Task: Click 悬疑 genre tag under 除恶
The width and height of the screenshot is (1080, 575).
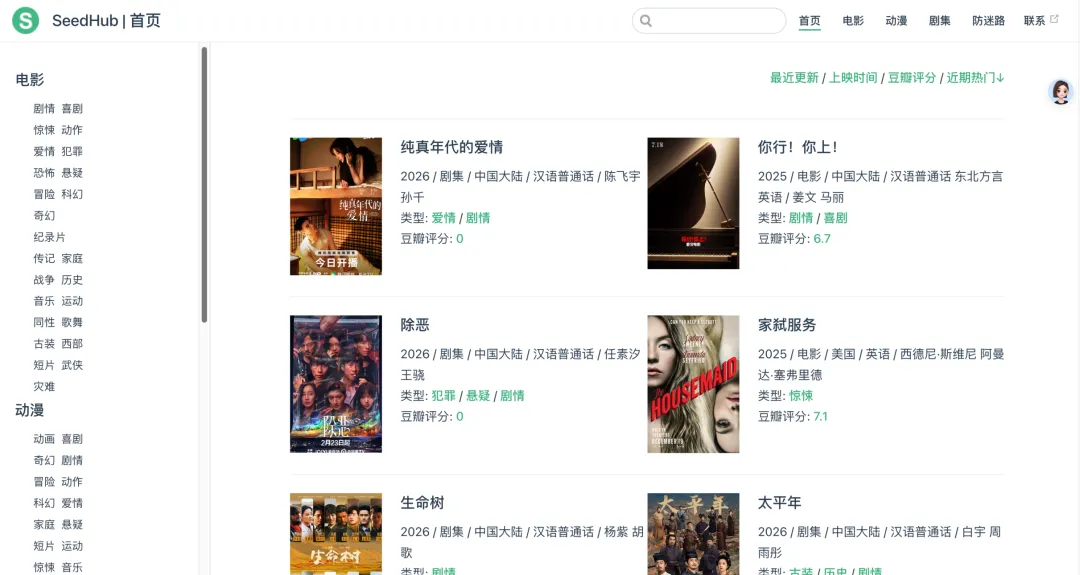Action: point(478,395)
